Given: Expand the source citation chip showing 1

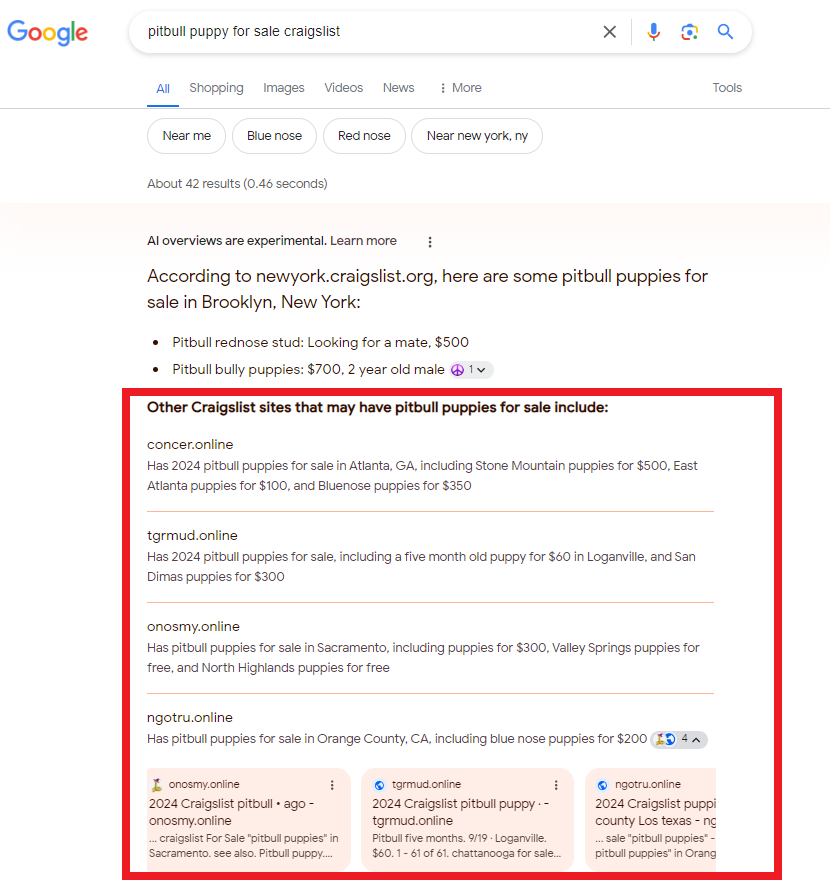Looking at the screenshot, I should (x=471, y=370).
